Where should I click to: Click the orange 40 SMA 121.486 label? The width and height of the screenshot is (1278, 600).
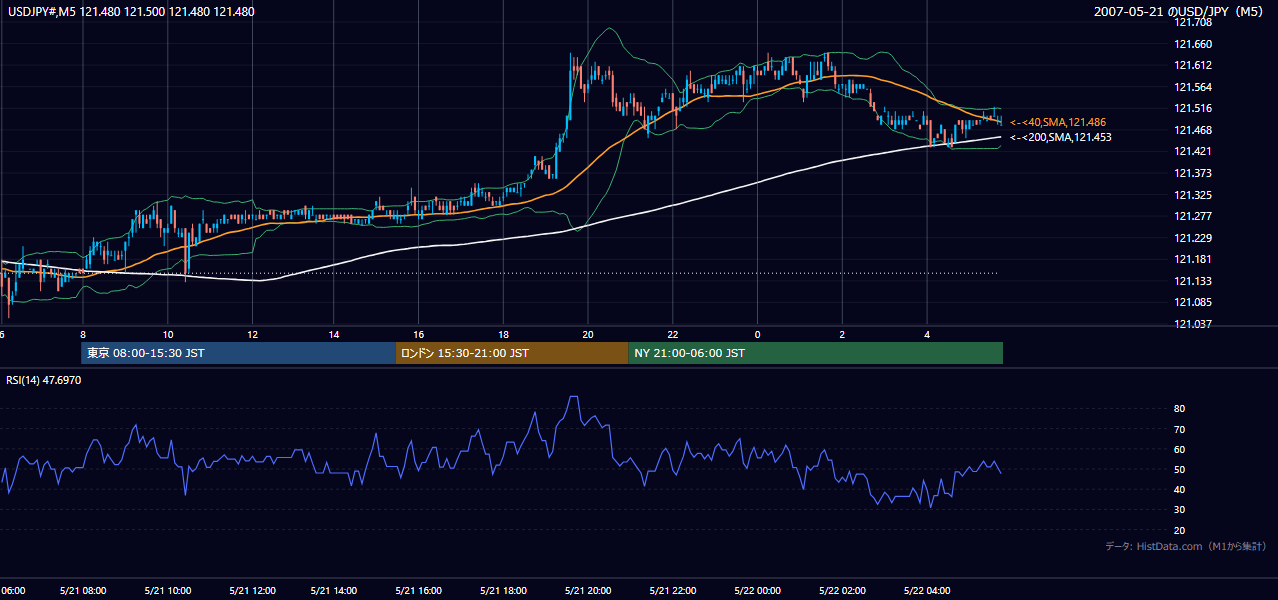point(1058,122)
